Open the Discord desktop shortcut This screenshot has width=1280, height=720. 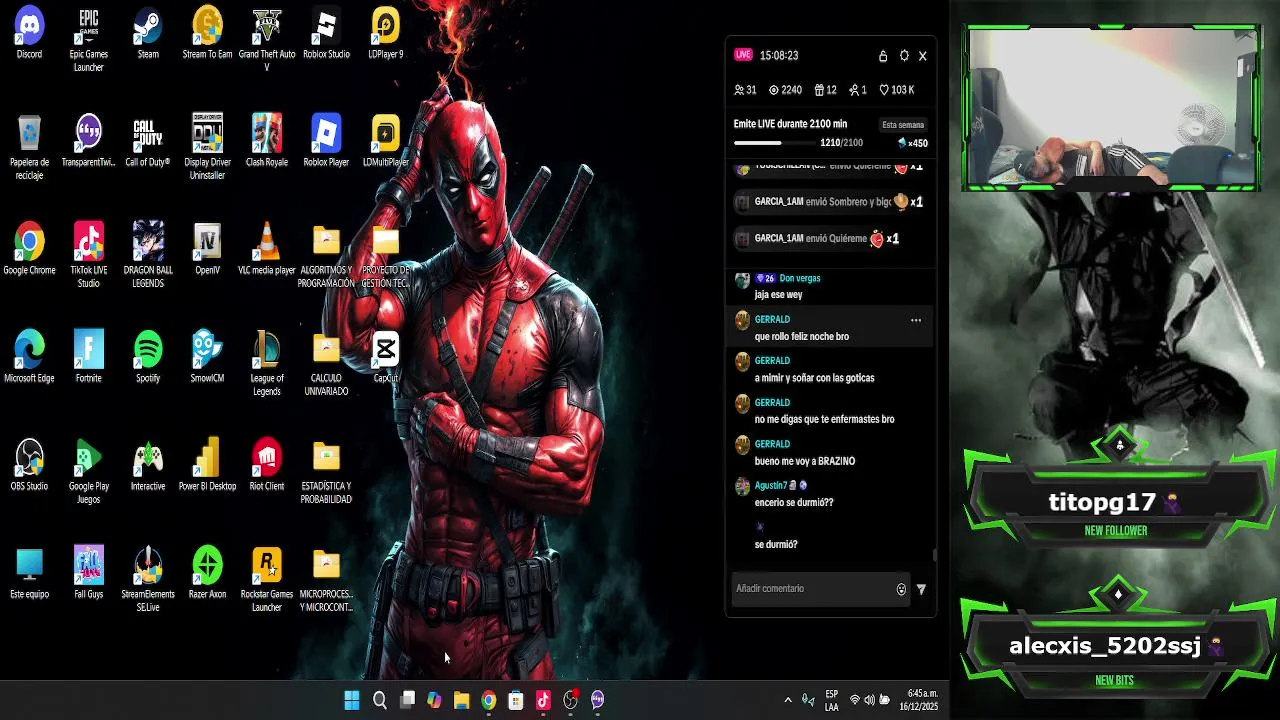click(x=29, y=34)
